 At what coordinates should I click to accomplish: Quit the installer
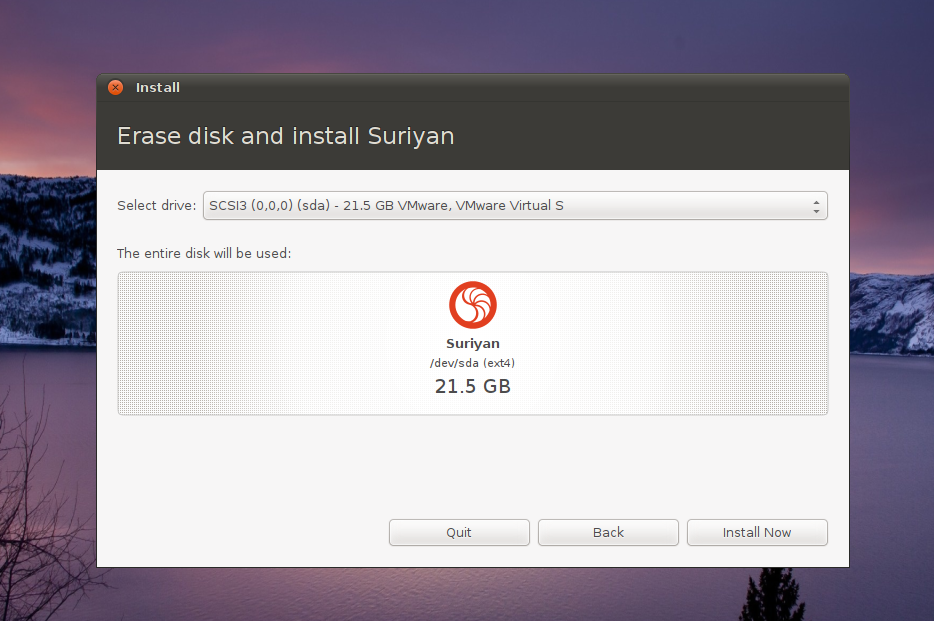click(x=459, y=532)
